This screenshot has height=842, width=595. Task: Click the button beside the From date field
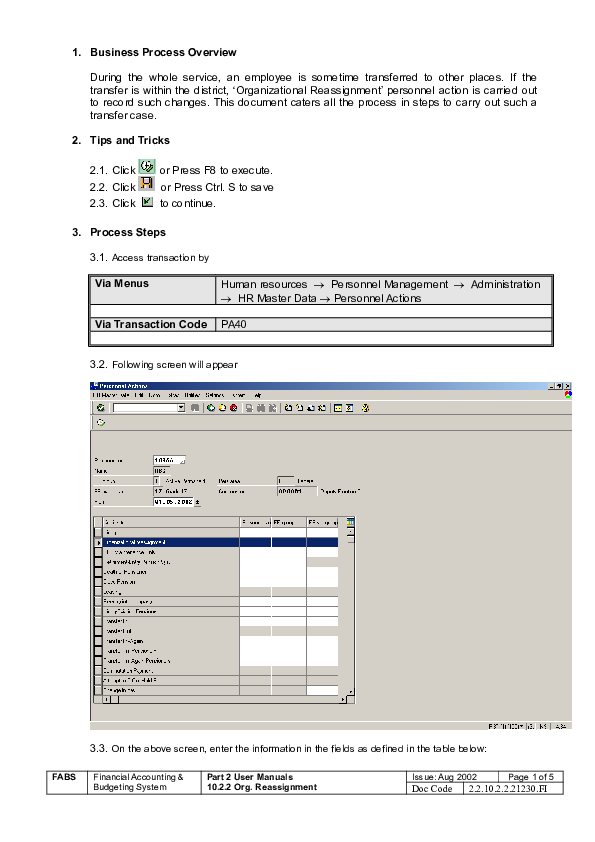[197, 502]
